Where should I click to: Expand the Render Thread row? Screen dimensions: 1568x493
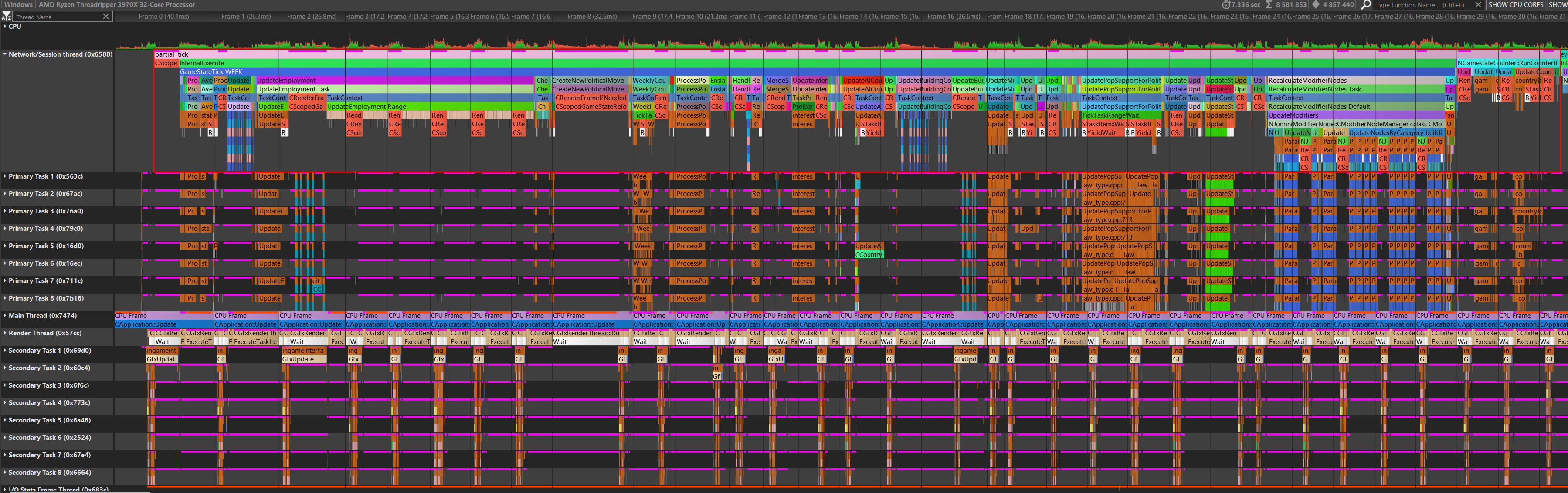[x=5, y=334]
